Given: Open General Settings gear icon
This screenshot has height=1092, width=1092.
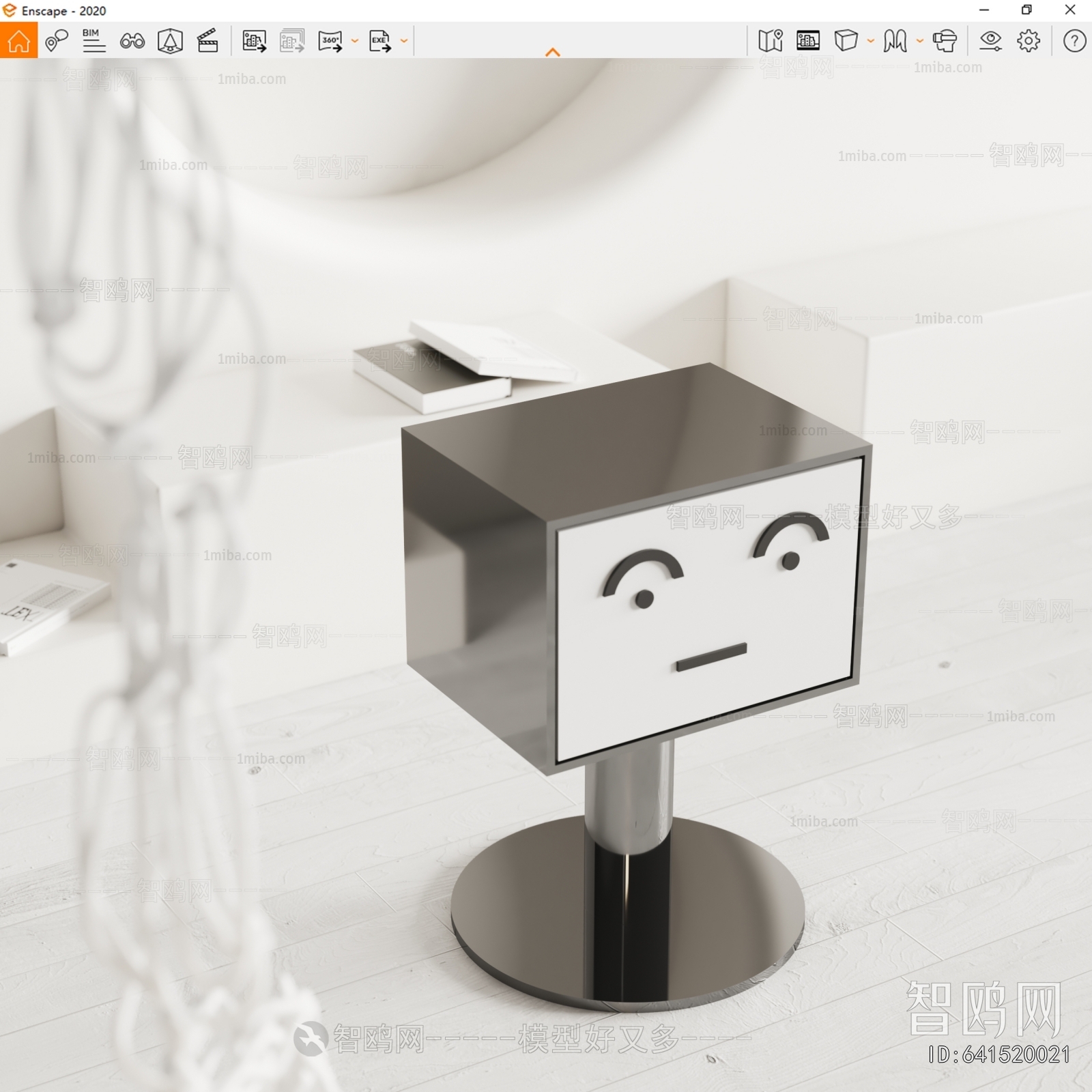Looking at the screenshot, I should click(x=1029, y=41).
